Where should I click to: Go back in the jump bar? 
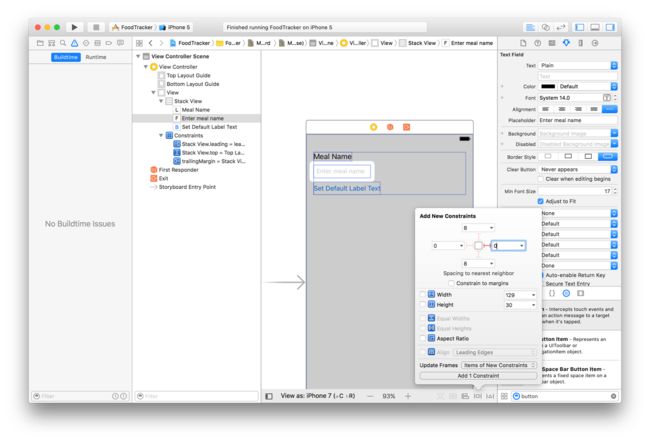pyautogui.click(x=151, y=43)
